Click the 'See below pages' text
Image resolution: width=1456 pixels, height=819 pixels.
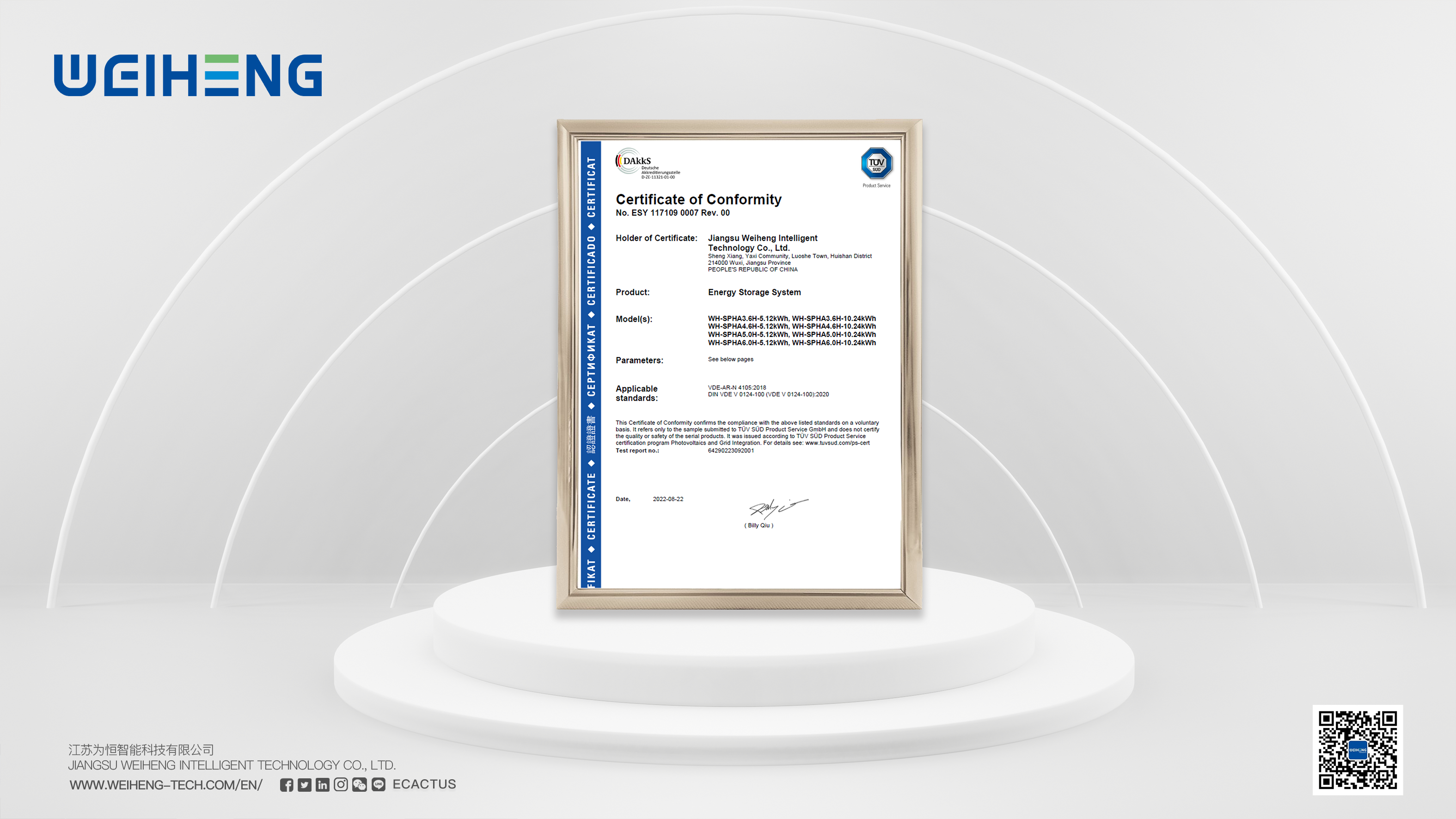click(x=730, y=360)
